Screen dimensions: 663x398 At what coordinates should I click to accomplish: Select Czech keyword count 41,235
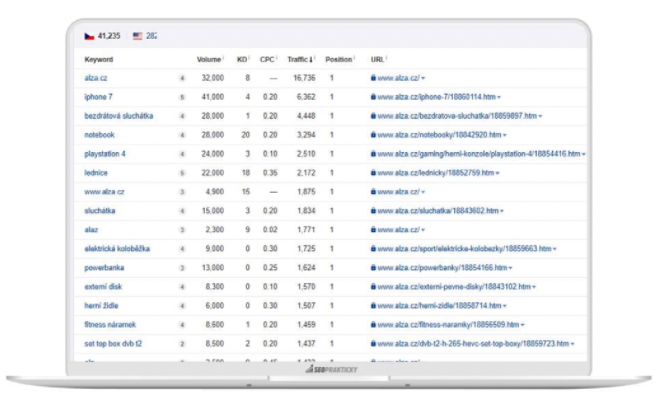pos(109,36)
